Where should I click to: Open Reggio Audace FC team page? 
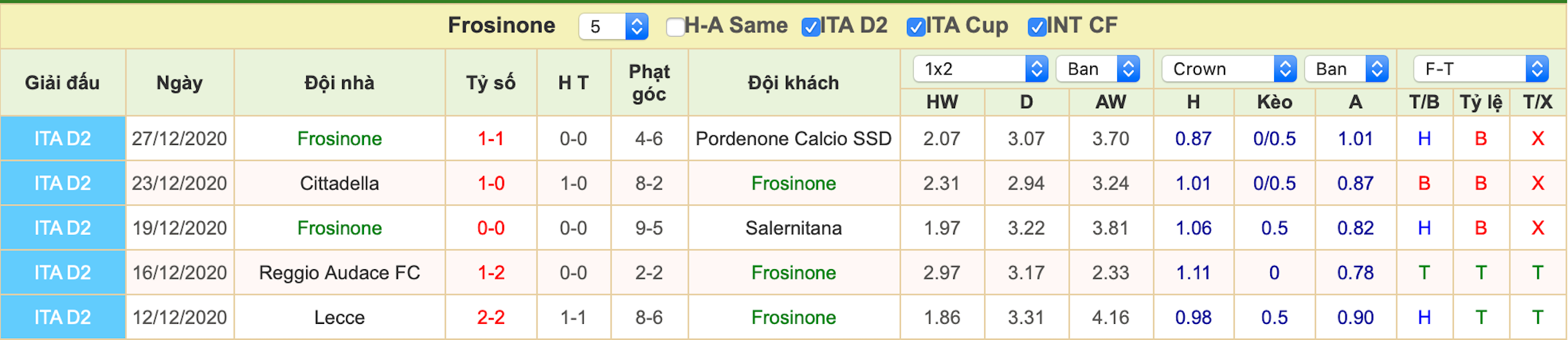pos(340,273)
